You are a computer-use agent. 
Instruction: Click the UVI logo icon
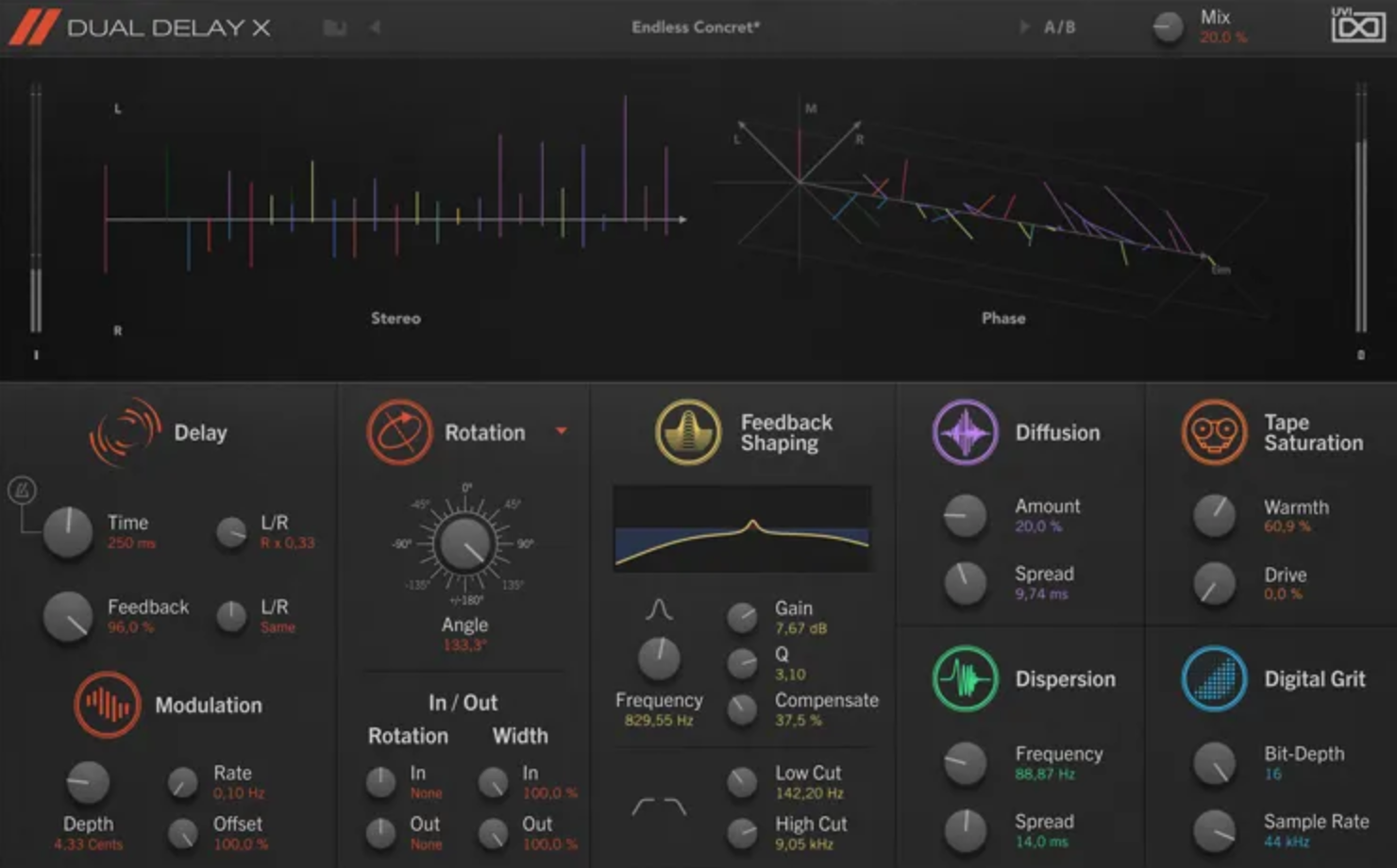tap(1357, 25)
